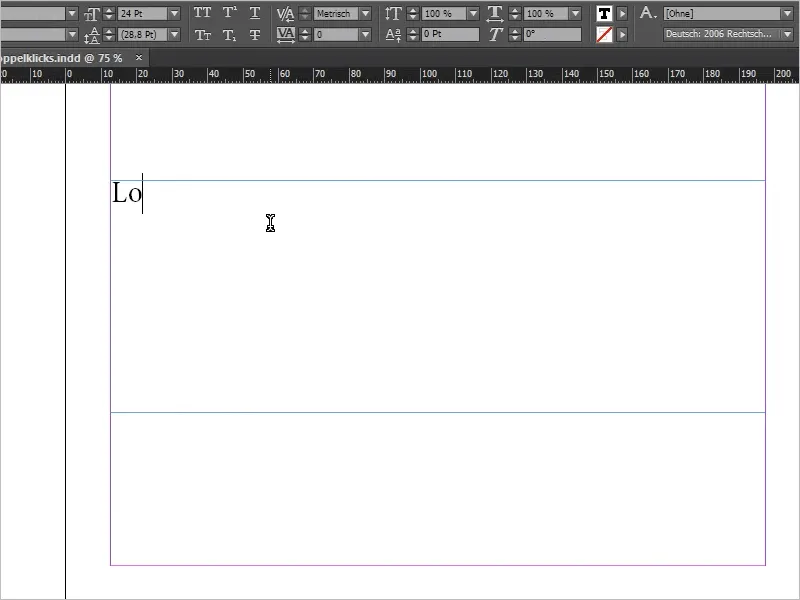Click vertical scale stepper arrows
Viewport: 800px width, 600px height.
413,14
